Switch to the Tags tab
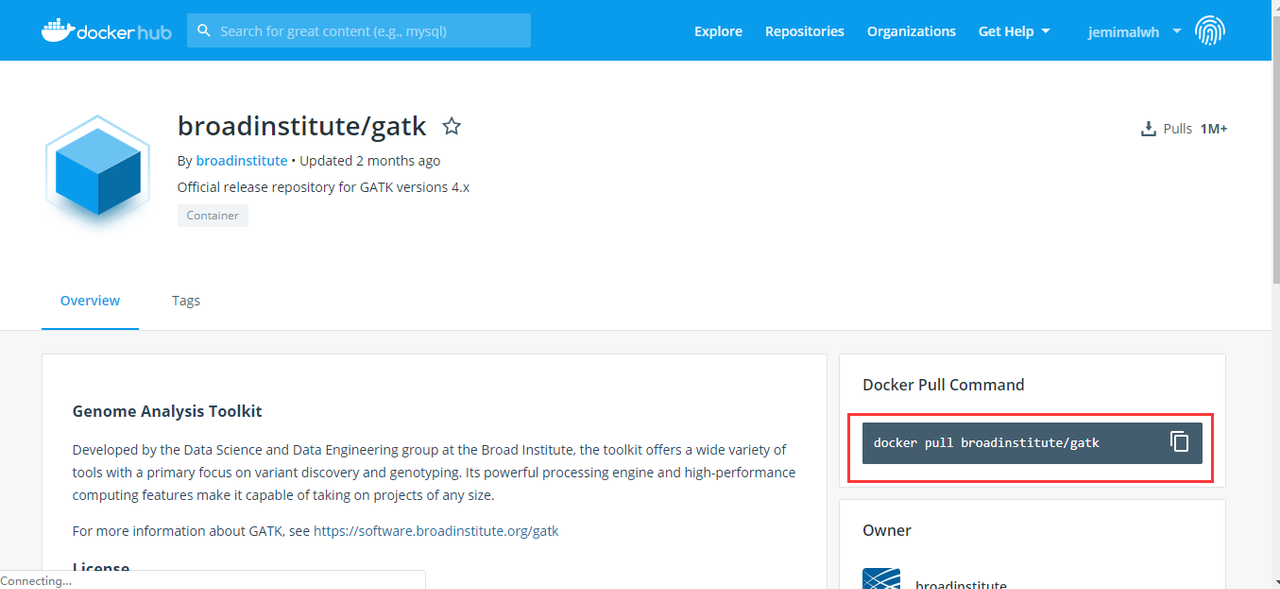Viewport: 1280px width, 589px height. click(x=186, y=300)
